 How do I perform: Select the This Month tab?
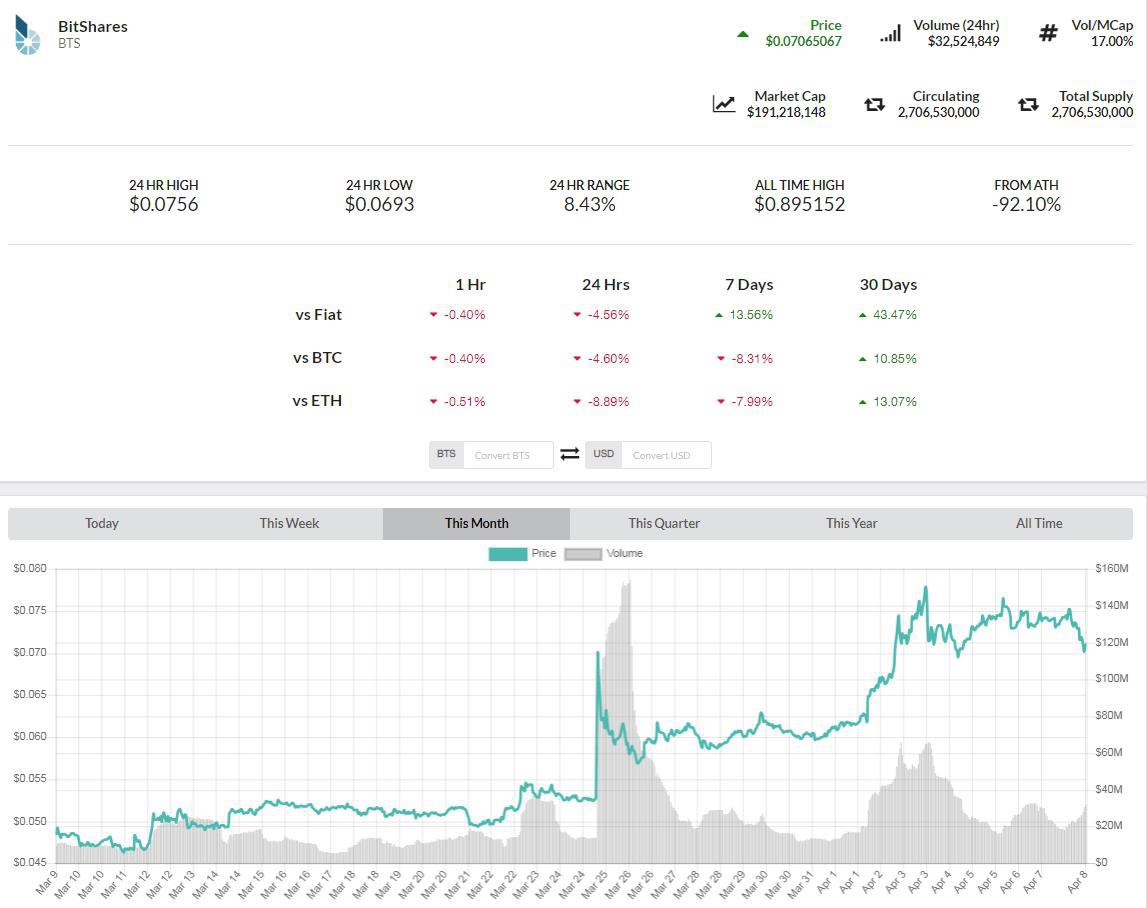coord(476,524)
